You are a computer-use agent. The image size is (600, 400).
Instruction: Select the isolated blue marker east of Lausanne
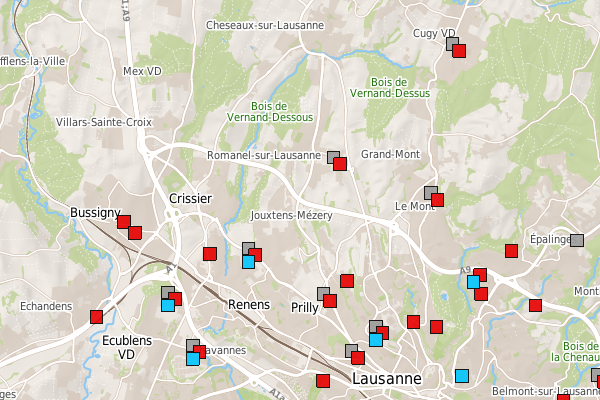pyautogui.click(x=462, y=376)
